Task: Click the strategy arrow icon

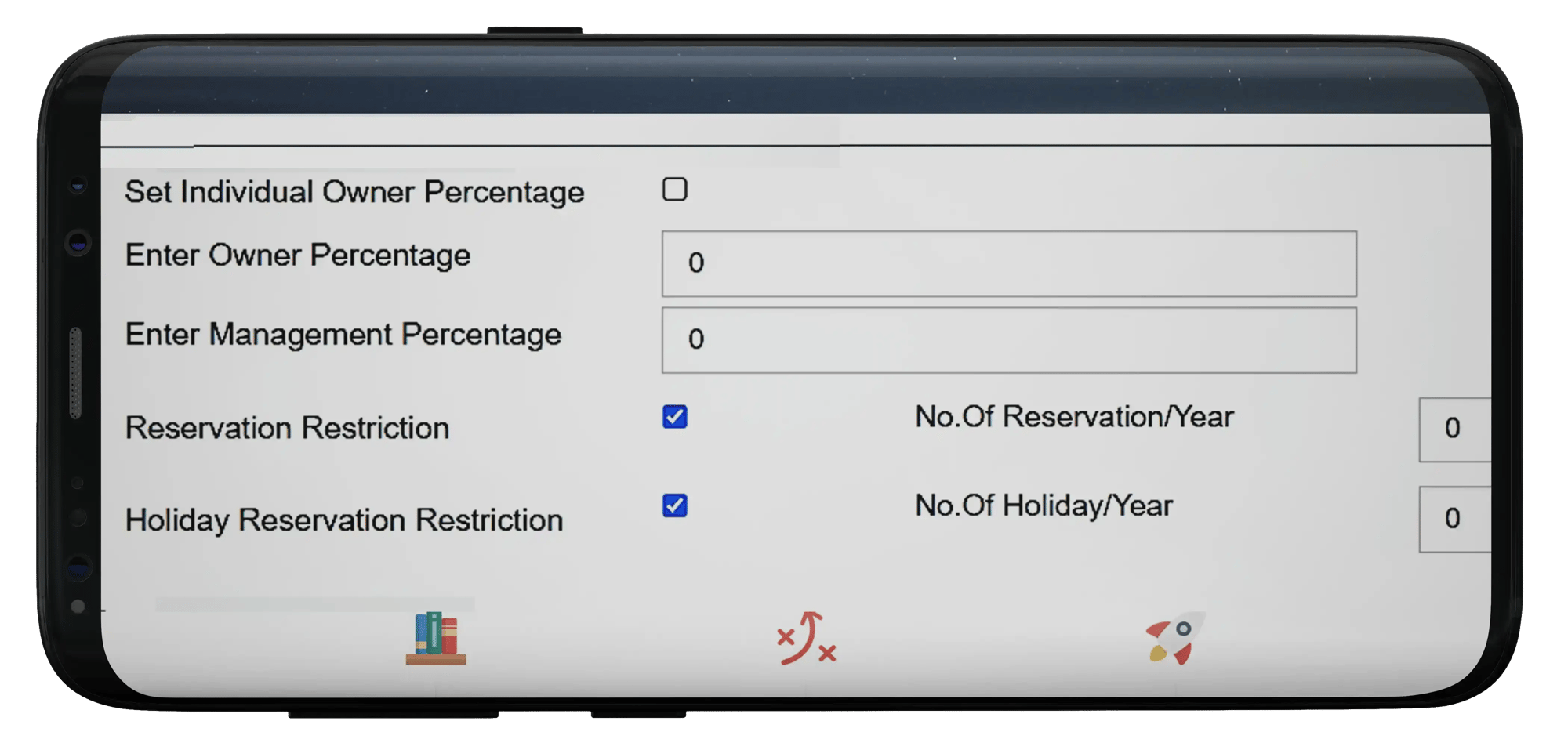Action: point(806,639)
